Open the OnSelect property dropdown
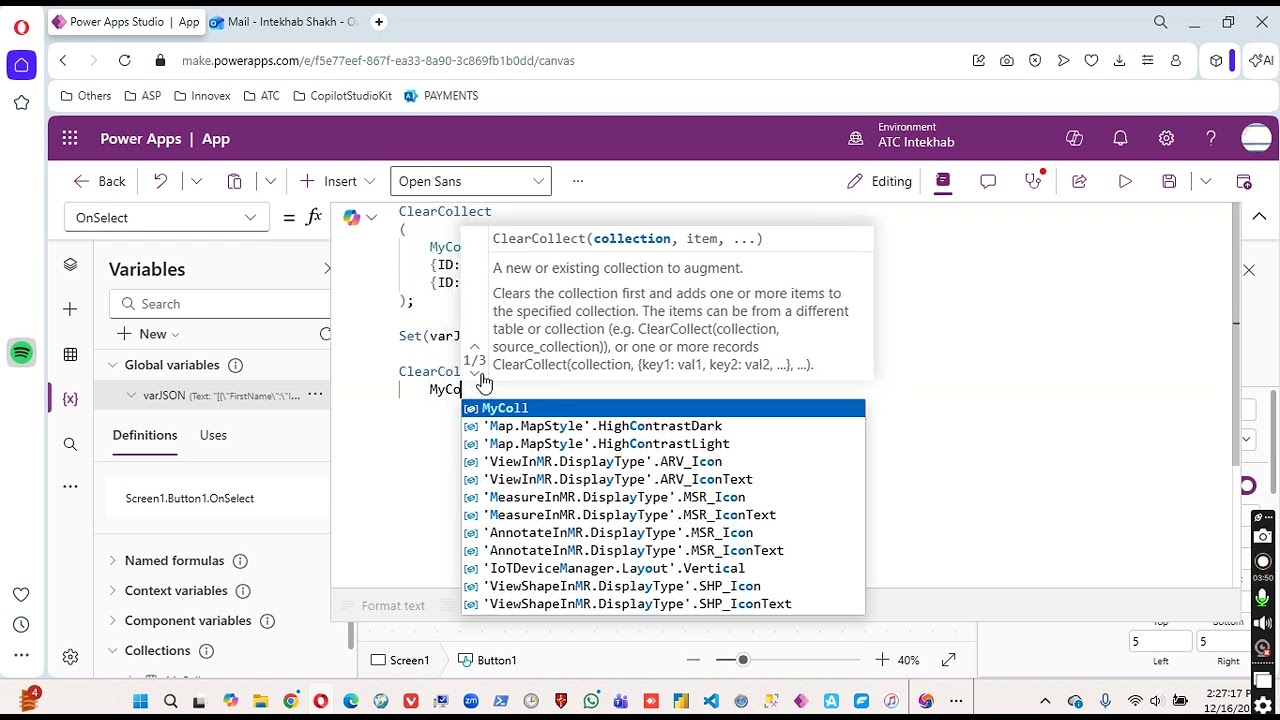The height and width of the screenshot is (720, 1280). click(x=166, y=217)
